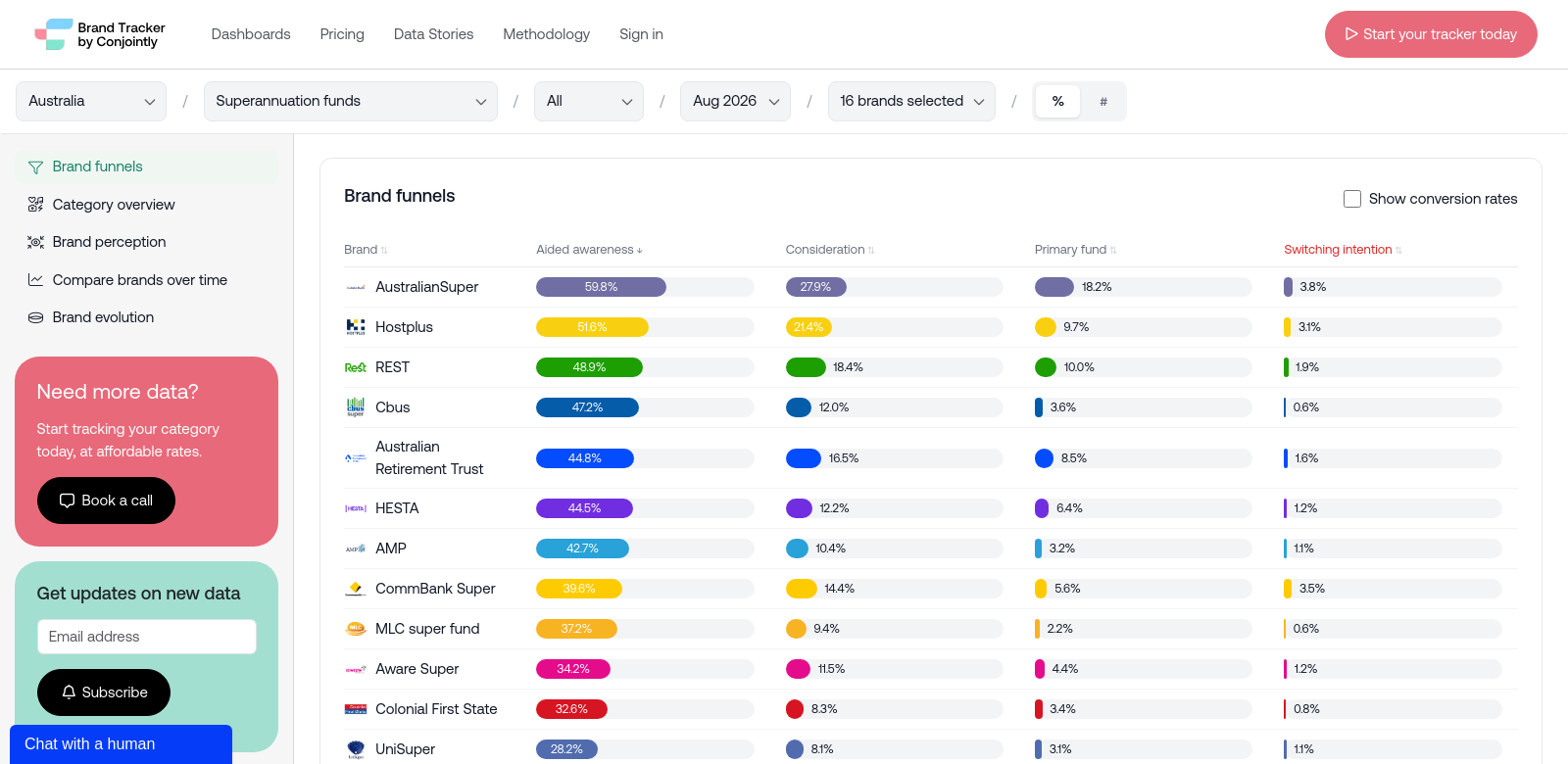Click the REST brand logo
The height and width of the screenshot is (764, 1568).
point(356,367)
